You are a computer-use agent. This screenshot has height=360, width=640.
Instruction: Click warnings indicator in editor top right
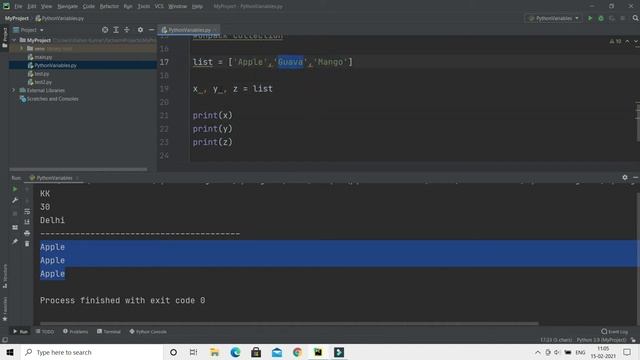click(x=616, y=42)
